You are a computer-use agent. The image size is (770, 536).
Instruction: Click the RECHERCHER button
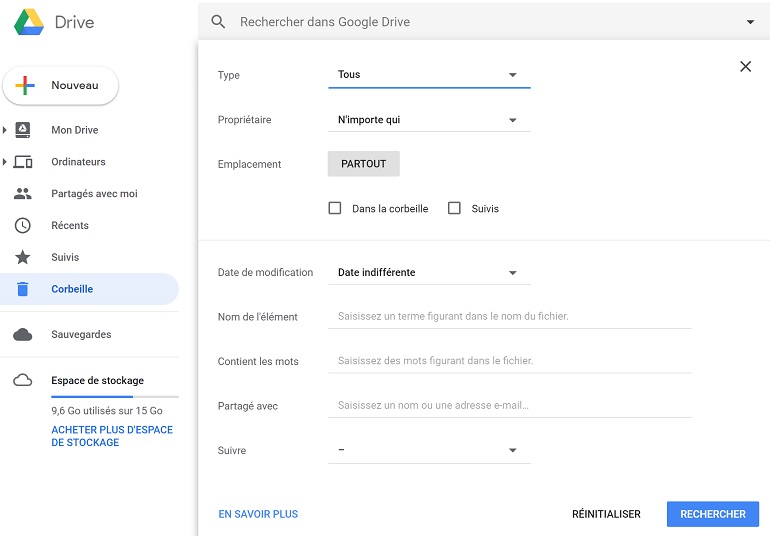point(713,514)
